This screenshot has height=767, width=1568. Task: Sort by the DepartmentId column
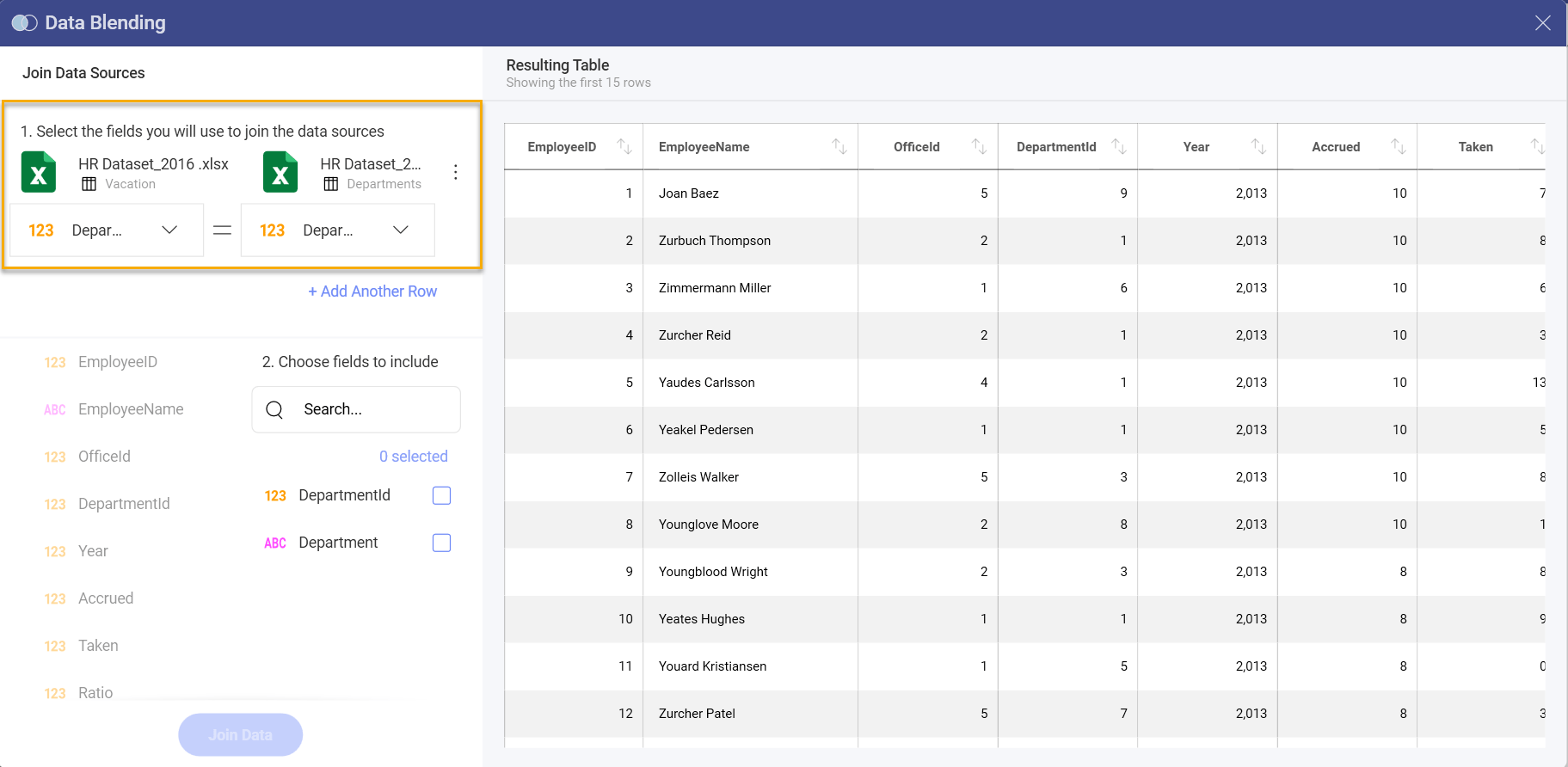[1119, 147]
